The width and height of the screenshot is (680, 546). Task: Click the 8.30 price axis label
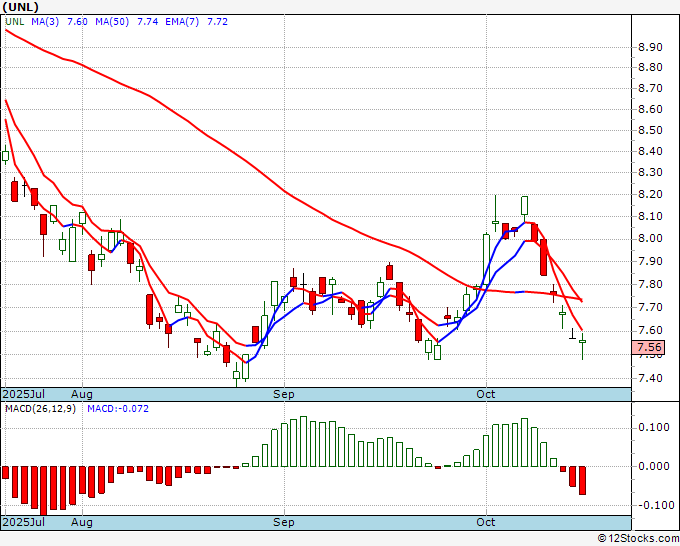[x=650, y=172]
